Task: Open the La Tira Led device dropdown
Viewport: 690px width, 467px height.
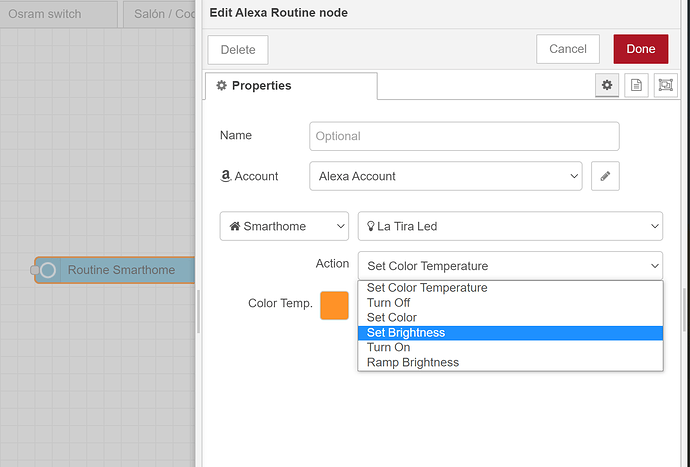Action: 510,226
